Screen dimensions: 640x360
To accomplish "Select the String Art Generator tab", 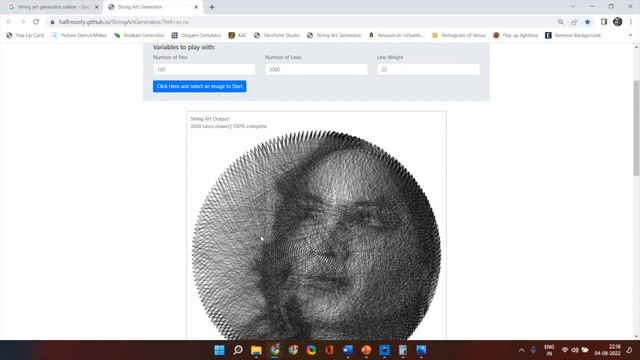I will (153, 7).
